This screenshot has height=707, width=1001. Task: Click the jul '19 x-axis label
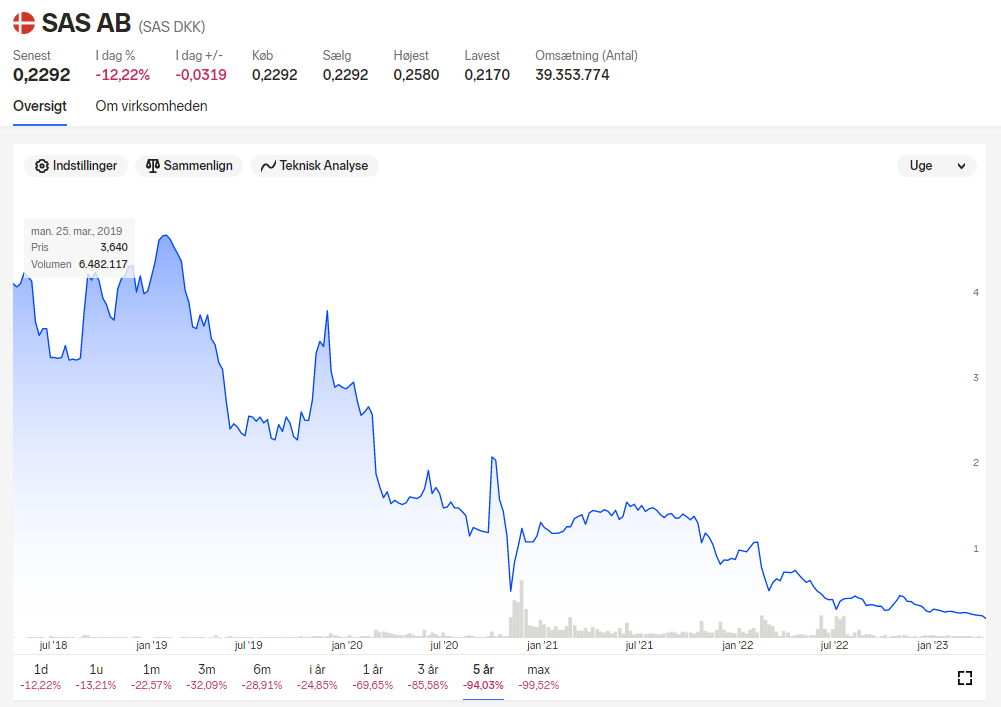pyautogui.click(x=248, y=645)
